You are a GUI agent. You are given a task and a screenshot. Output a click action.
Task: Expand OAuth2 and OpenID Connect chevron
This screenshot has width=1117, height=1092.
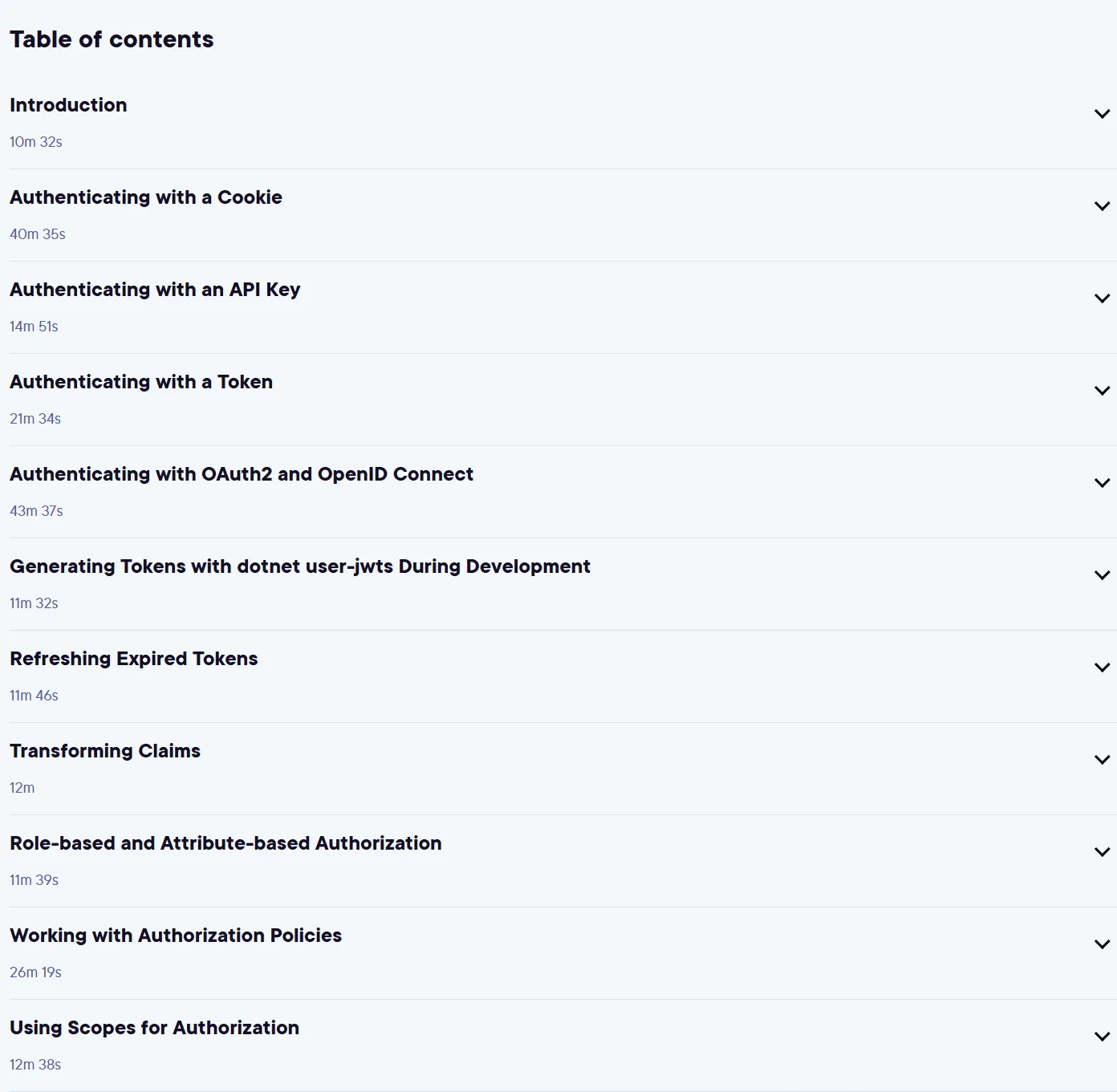pyautogui.click(x=1102, y=483)
